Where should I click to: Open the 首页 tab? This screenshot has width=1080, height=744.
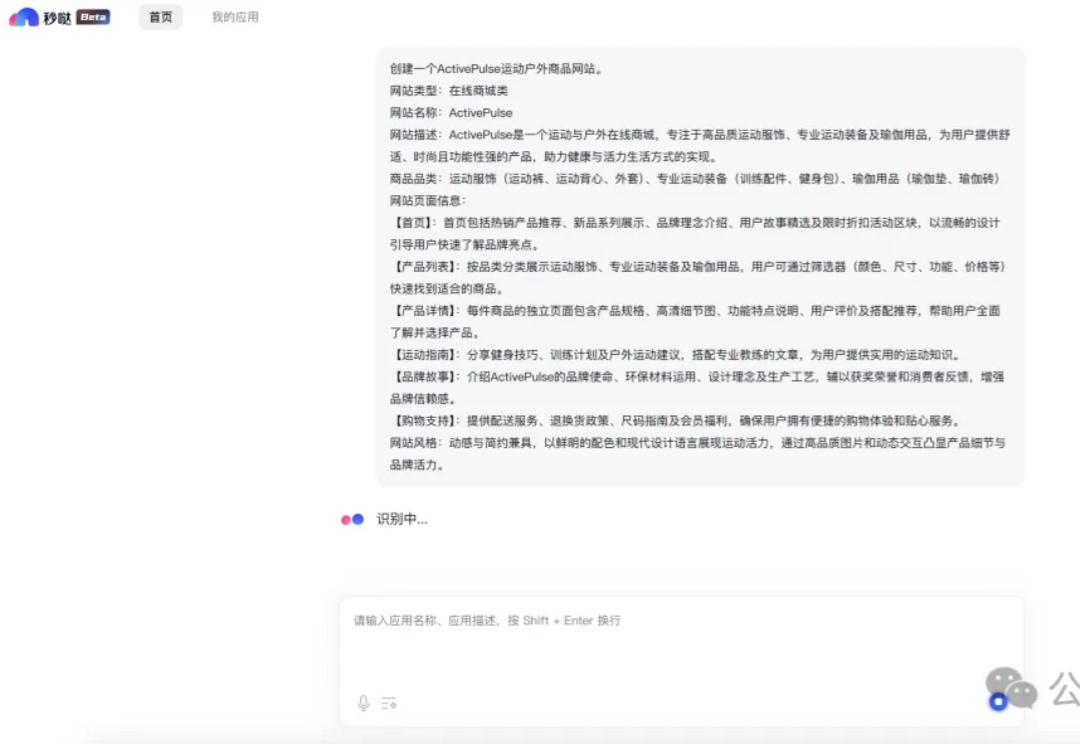click(x=160, y=17)
